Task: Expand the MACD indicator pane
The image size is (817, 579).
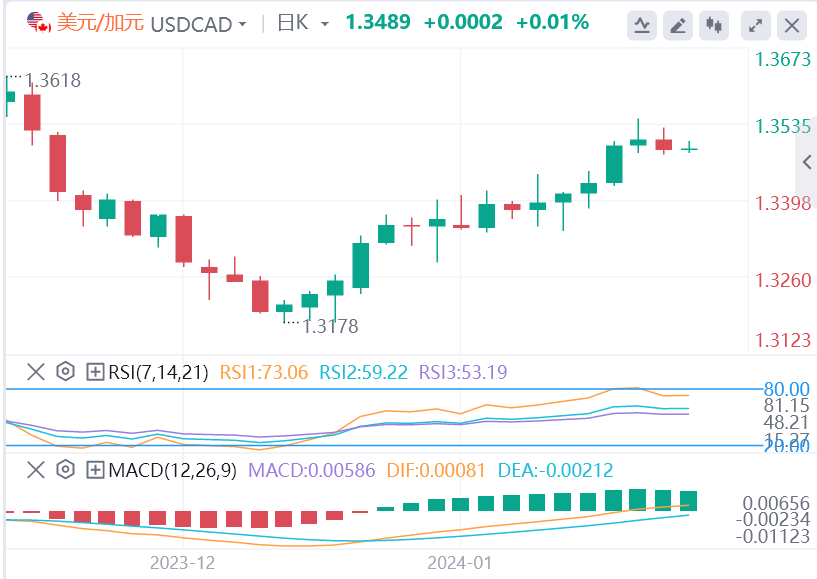Action: click(95, 470)
